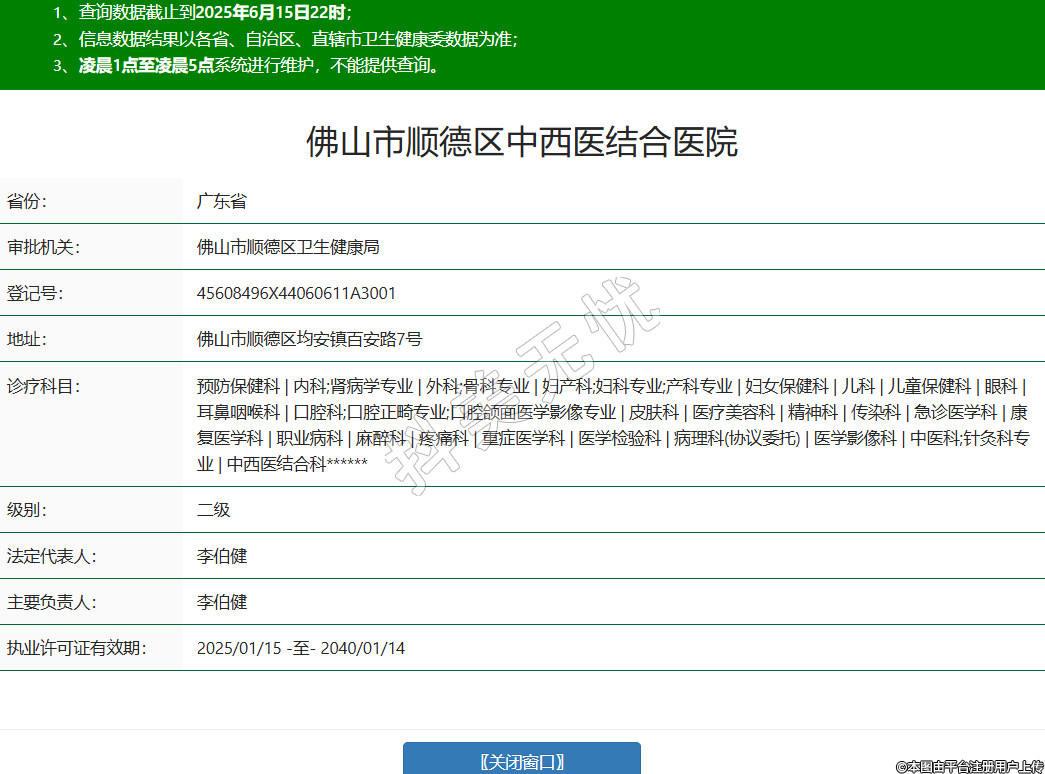This screenshot has height=774, width=1045.
Task: Select the level value 二级
Action: (213, 510)
